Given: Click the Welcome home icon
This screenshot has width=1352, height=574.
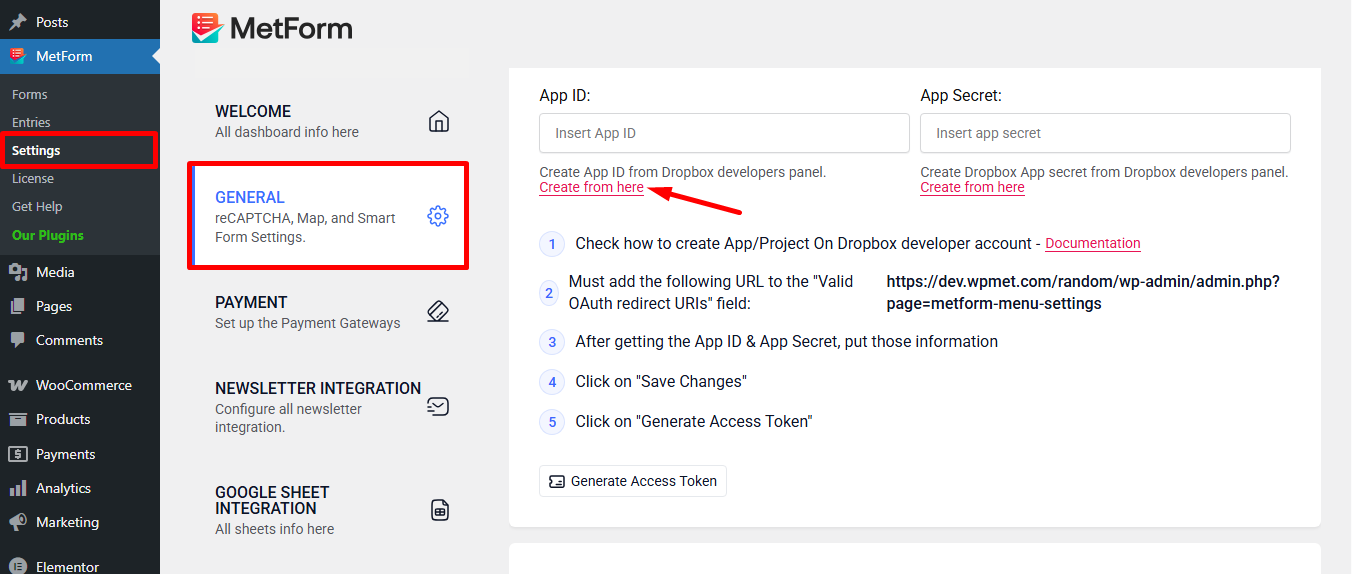Looking at the screenshot, I should point(438,122).
